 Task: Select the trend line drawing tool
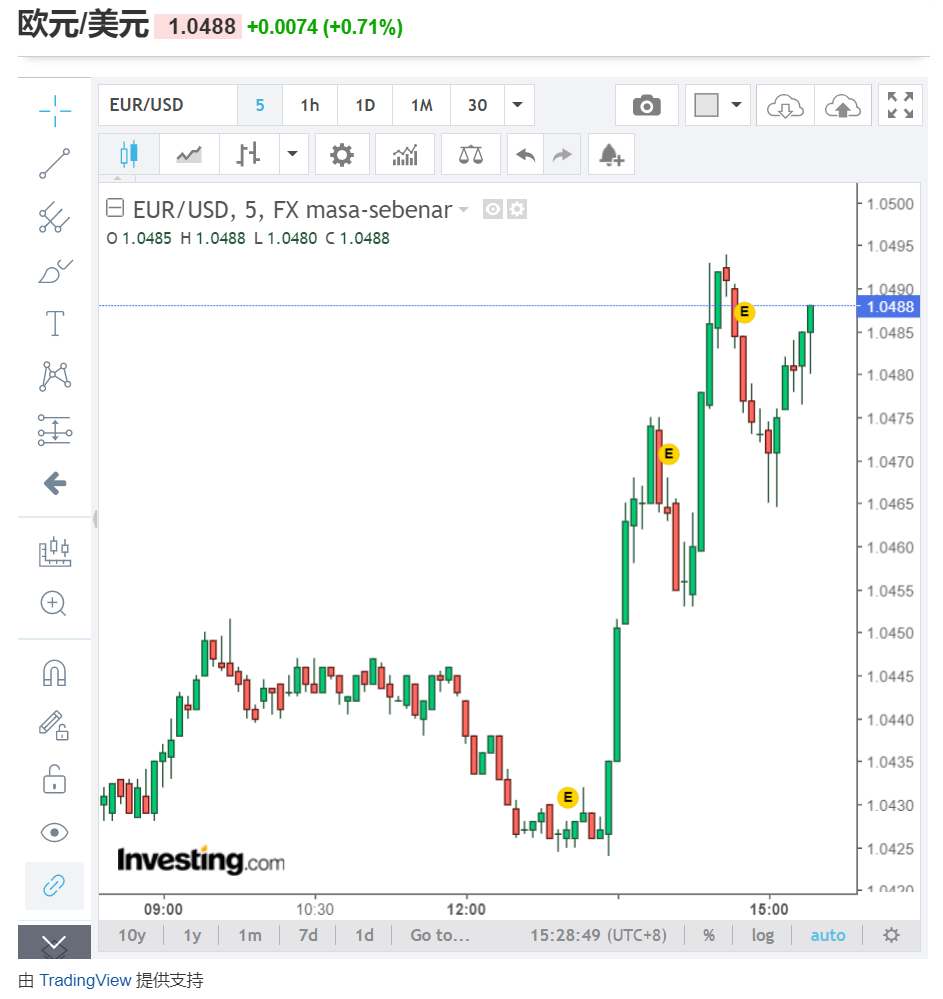click(55, 164)
